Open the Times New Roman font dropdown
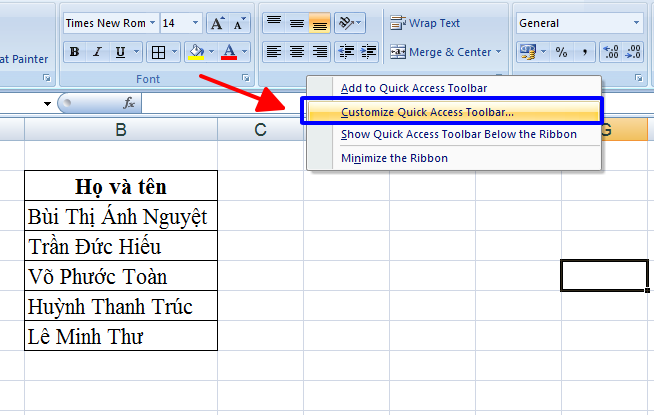 [x=153, y=23]
